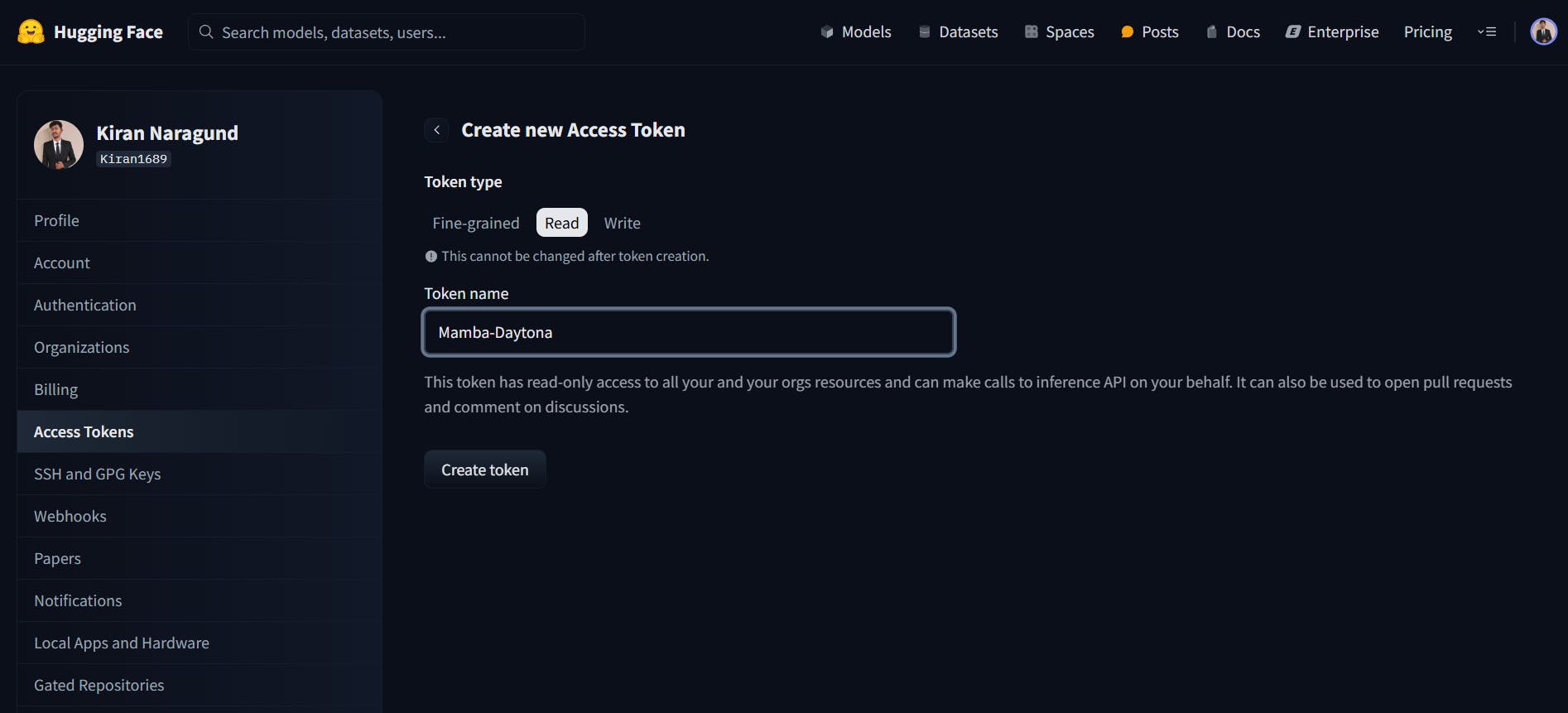
Task: Click the Models cube icon
Action: click(827, 32)
